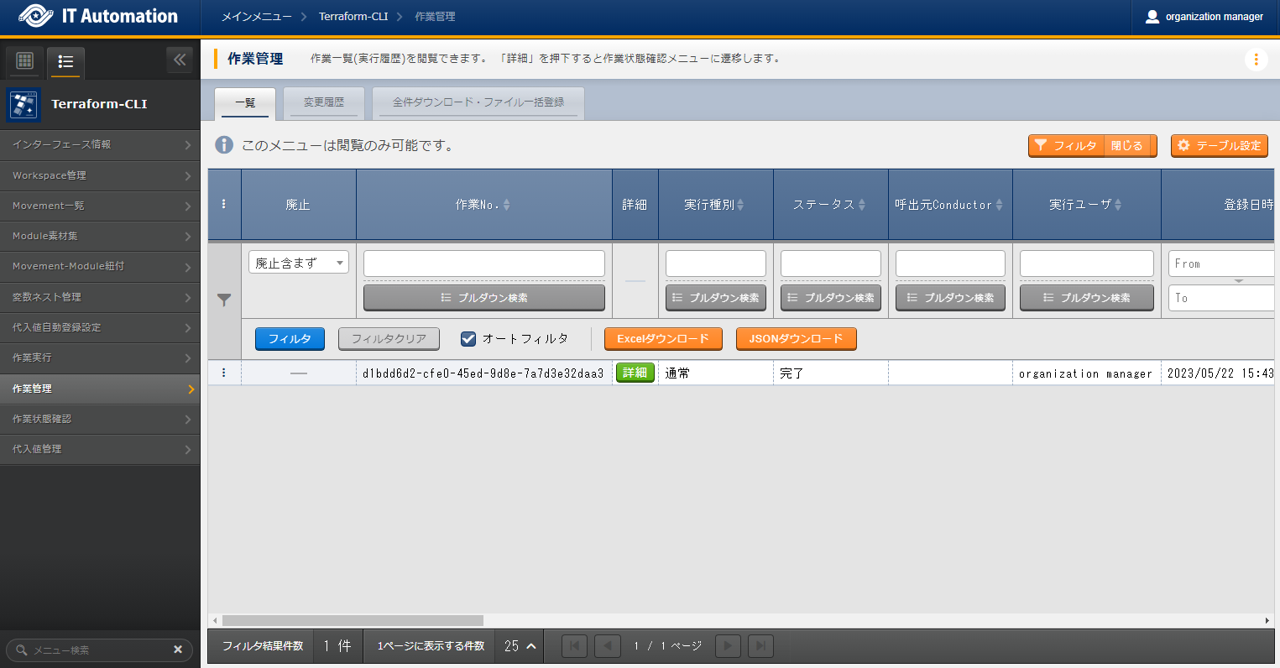
Task: Open the row's three-dot menu
Action: pyautogui.click(x=224, y=373)
